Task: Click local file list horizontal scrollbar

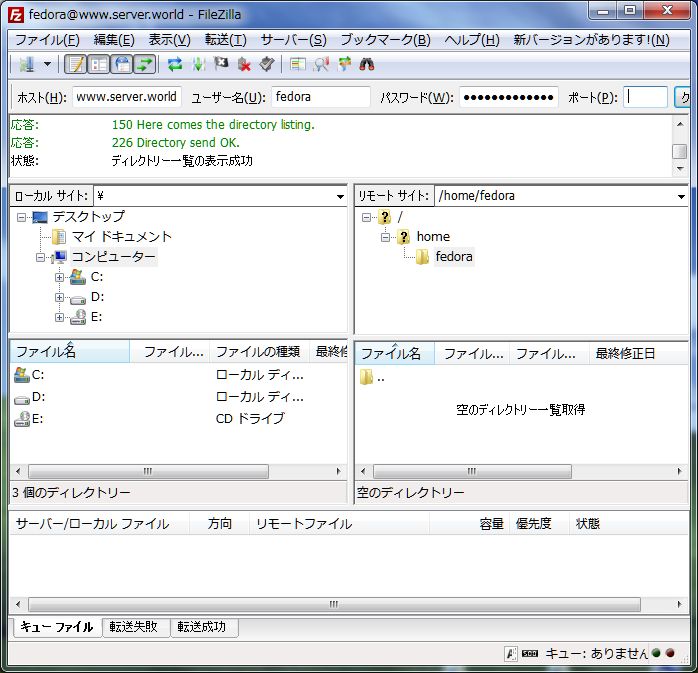Action: tap(148, 471)
